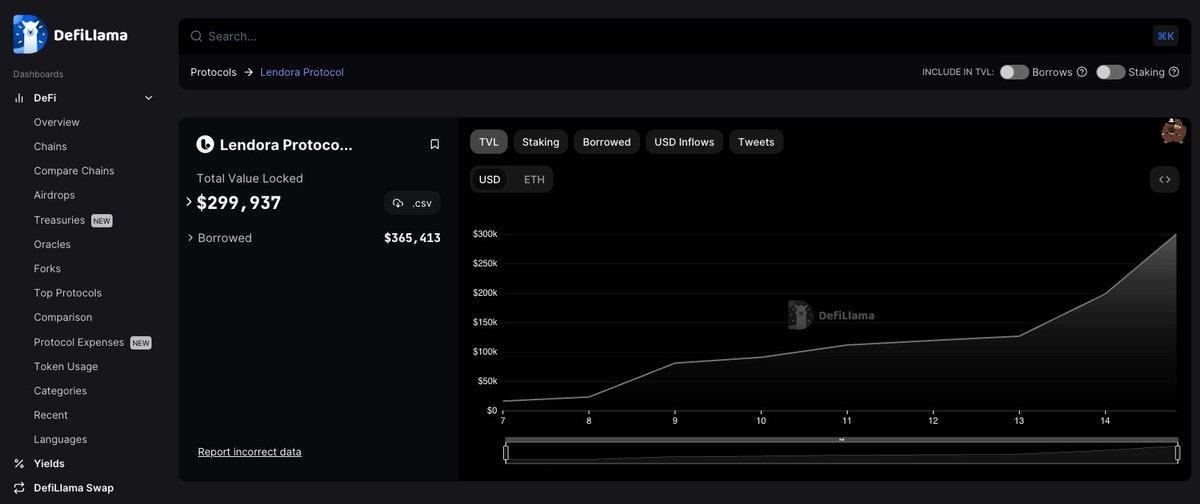Switch chart denomination to USD
Viewport: 1200px width, 504px height.
coord(490,180)
